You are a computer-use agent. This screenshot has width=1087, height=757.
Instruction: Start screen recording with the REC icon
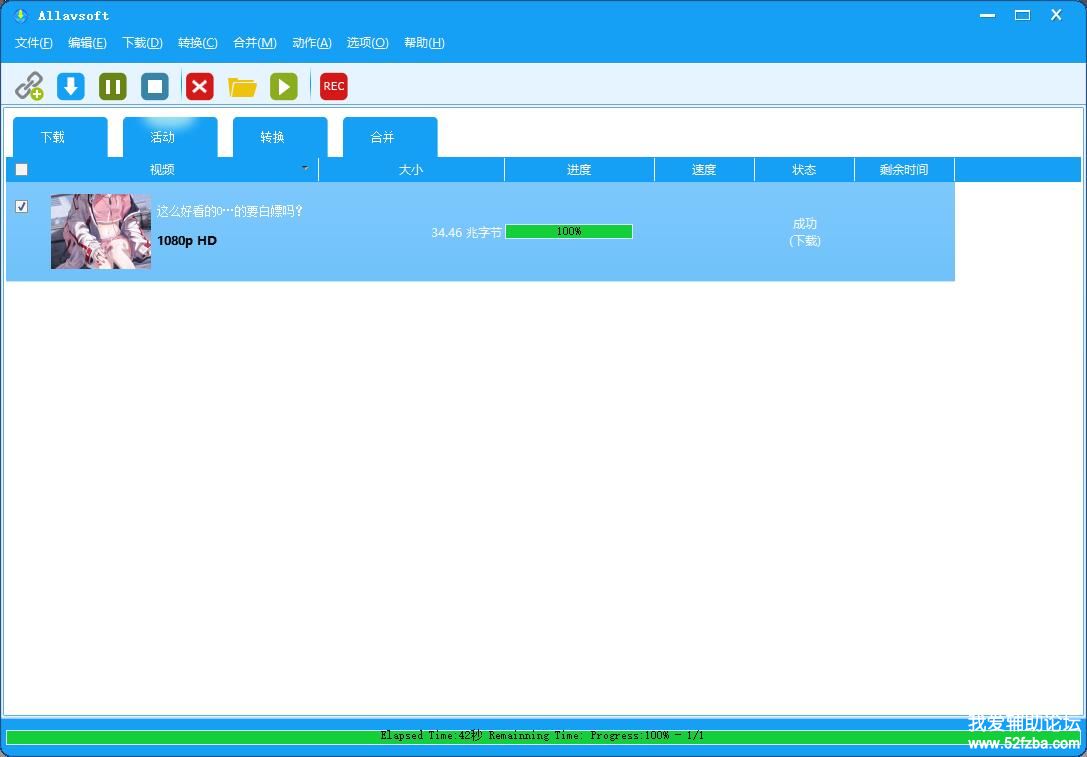(x=333, y=87)
